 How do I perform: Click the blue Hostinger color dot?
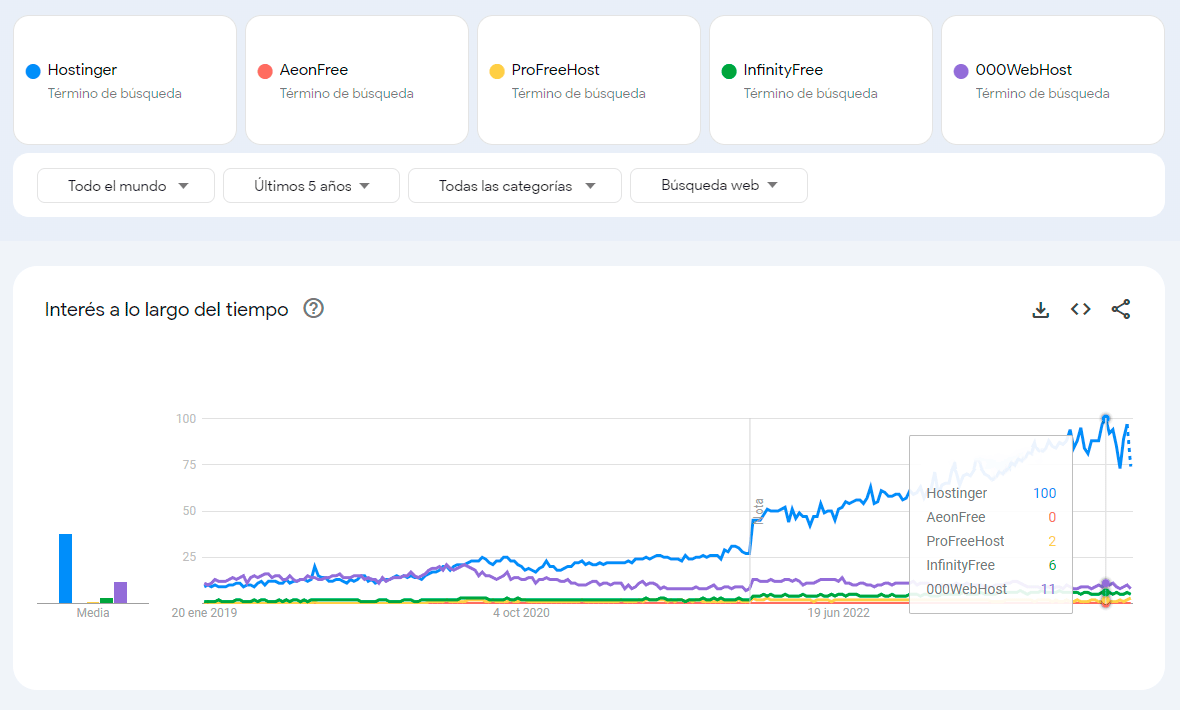(x=33, y=72)
